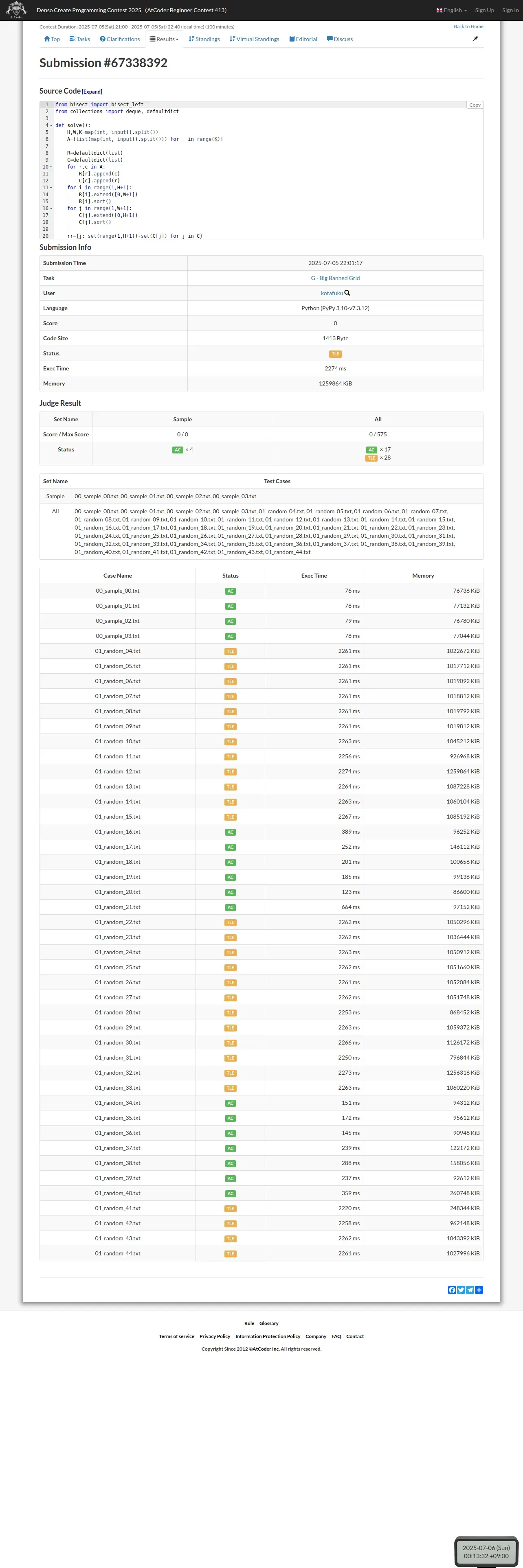
Task: Click TLE ×28 badge in All set
Action: [371, 458]
